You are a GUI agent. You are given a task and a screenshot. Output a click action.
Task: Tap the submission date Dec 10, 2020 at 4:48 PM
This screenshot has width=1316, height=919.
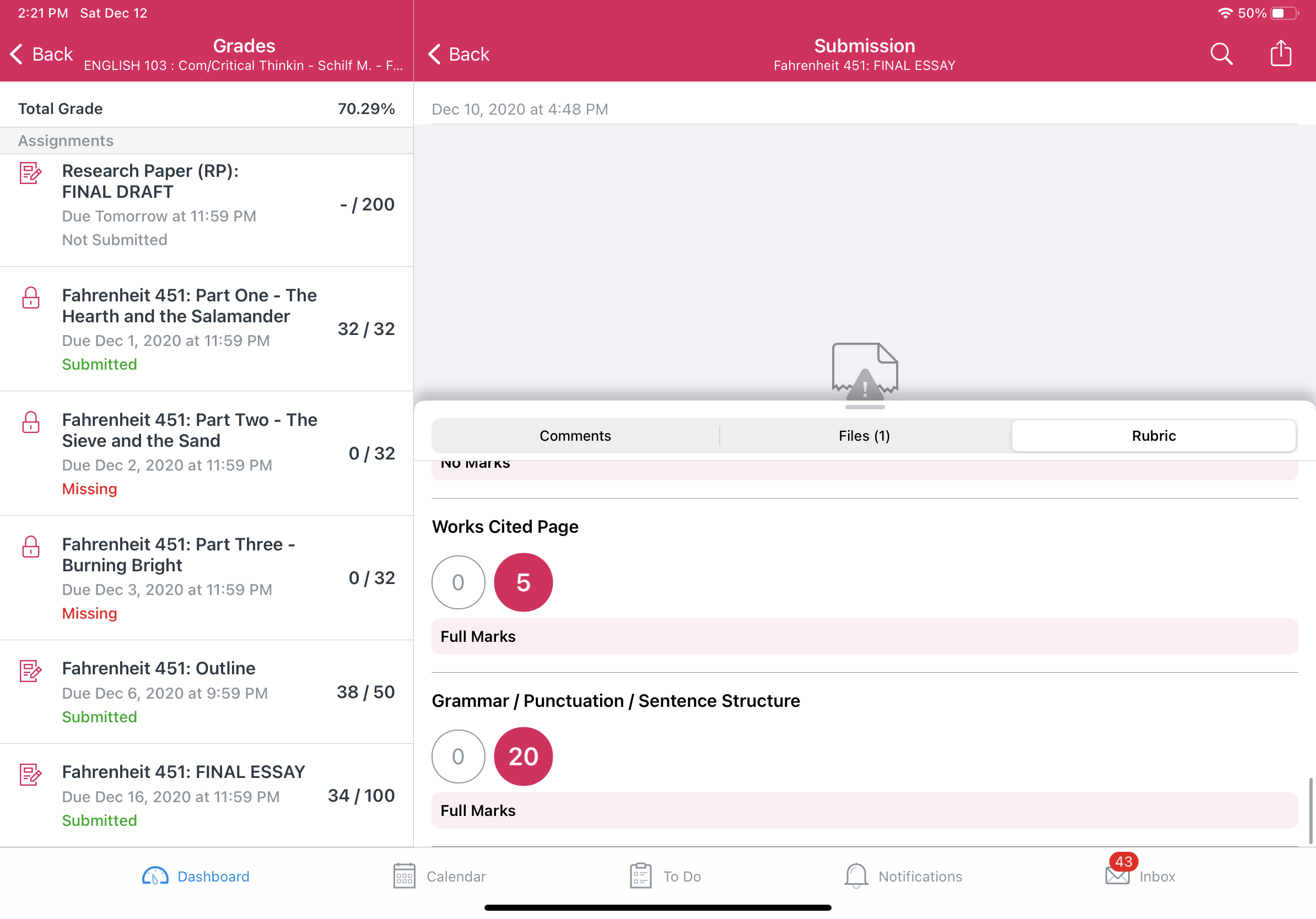520,109
